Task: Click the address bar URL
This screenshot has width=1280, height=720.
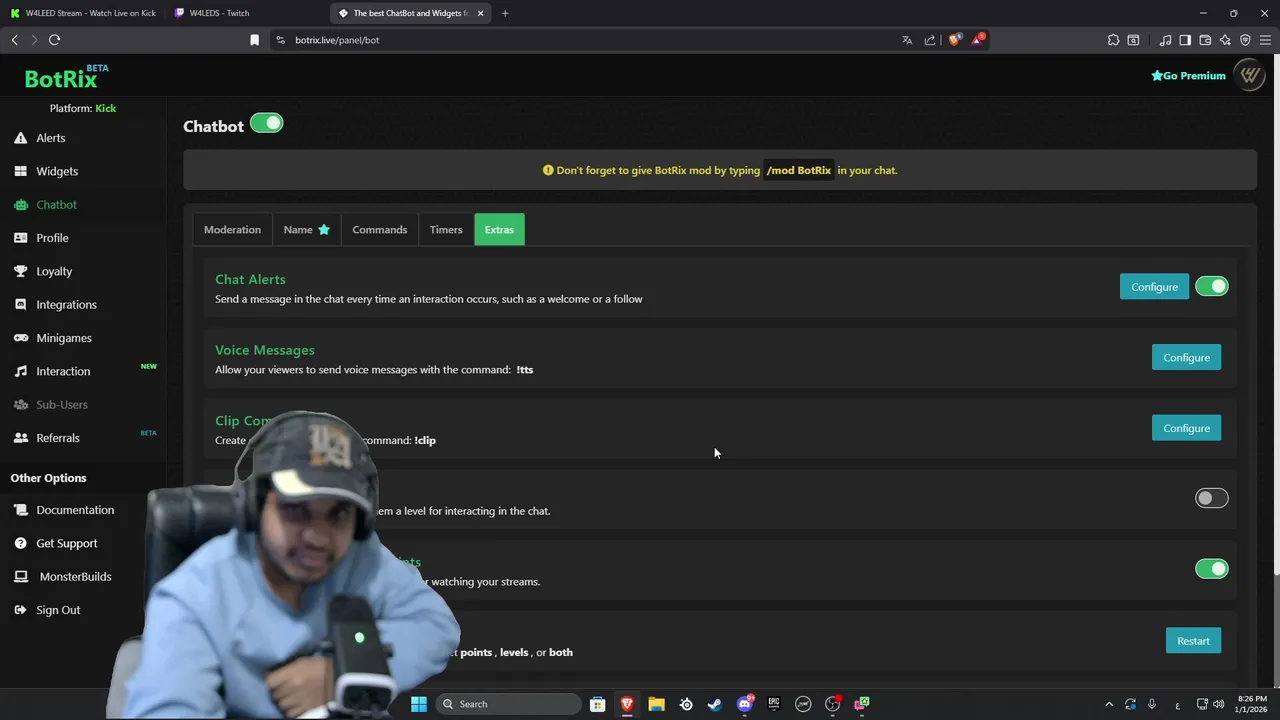Action: click(x=337, y=40)
